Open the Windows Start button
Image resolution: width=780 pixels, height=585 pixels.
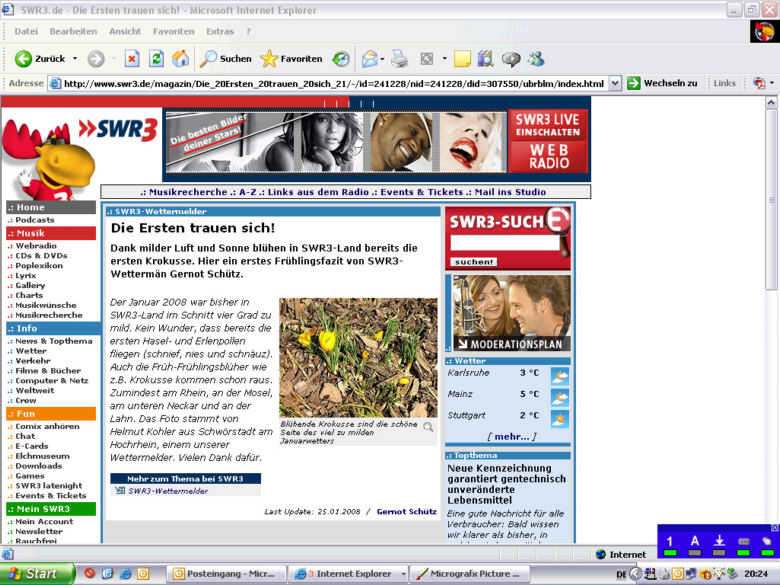tap(37, 574)
